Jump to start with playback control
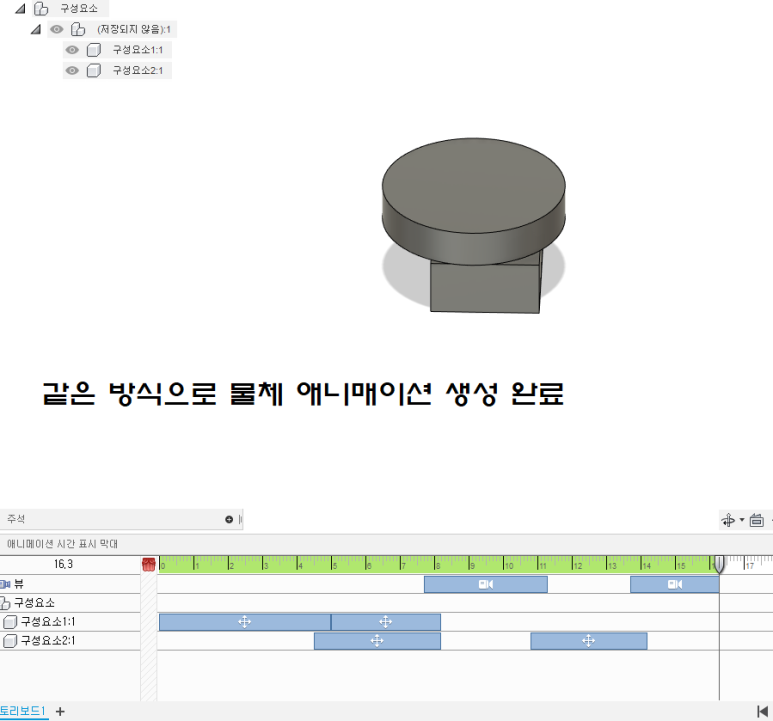Image resolution: width=773 pixels, height=721 pixels. 763,712
